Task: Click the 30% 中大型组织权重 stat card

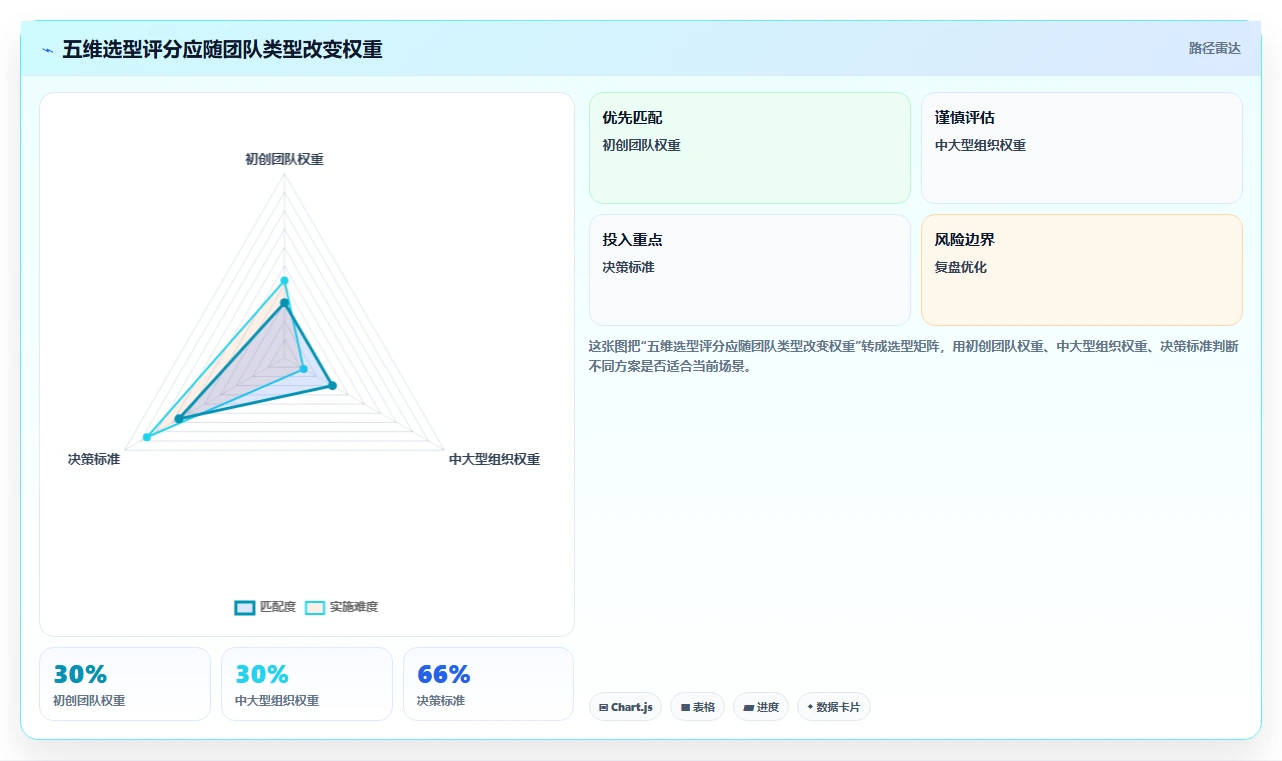Action: 307,684
